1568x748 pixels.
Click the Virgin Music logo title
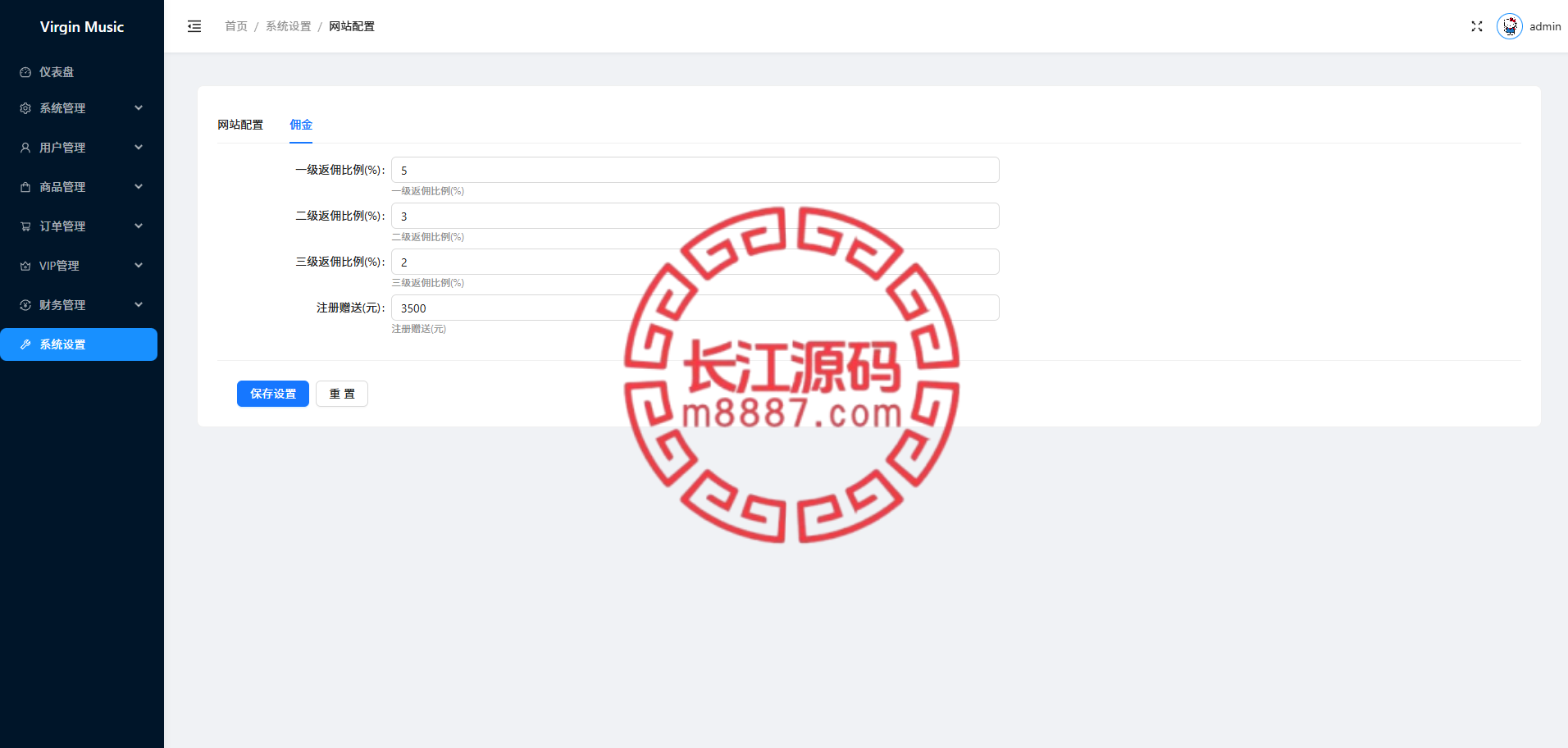click(82, 27)
